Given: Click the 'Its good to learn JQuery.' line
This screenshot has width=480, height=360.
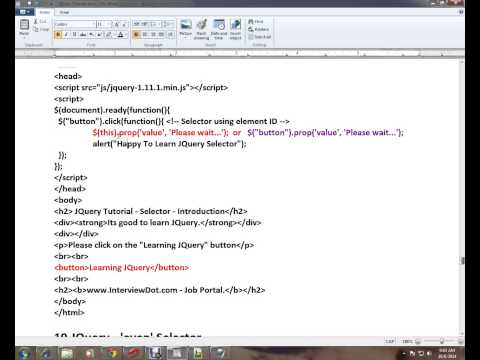Looking at the screenshot, I should click(158, 223).
